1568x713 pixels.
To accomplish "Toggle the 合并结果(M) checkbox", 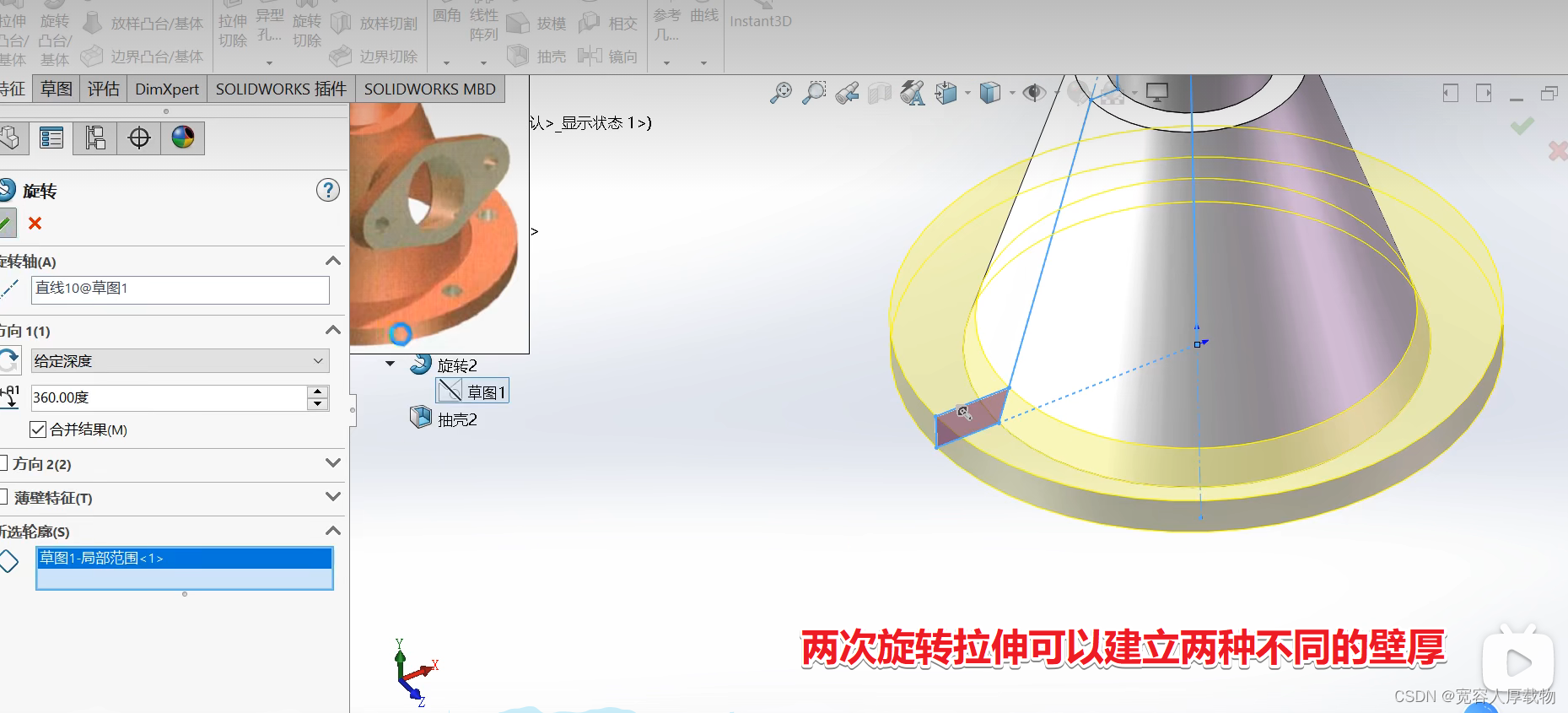I will tap(38, 429).
